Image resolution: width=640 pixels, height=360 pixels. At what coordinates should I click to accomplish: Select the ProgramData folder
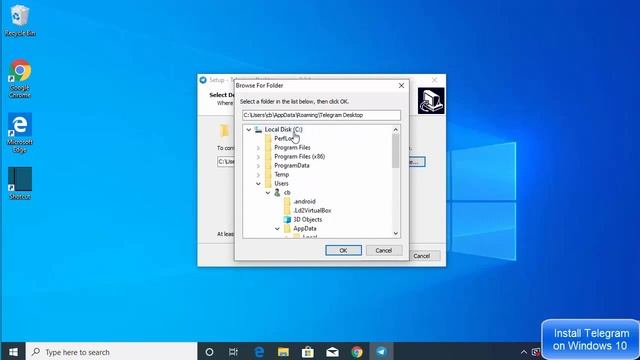[x=292, y=165]
